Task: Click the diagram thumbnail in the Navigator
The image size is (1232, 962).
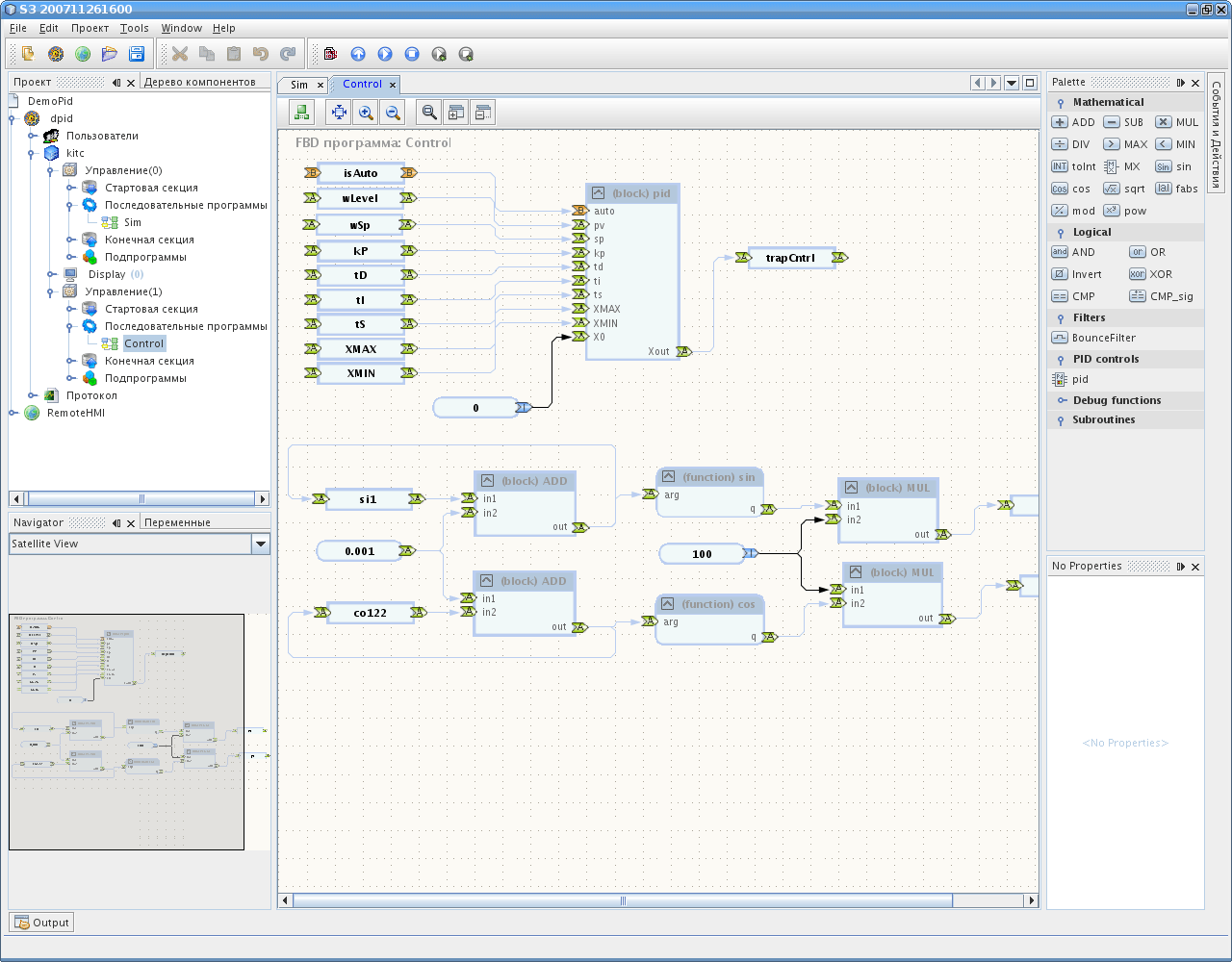Action: coord(126,732)
